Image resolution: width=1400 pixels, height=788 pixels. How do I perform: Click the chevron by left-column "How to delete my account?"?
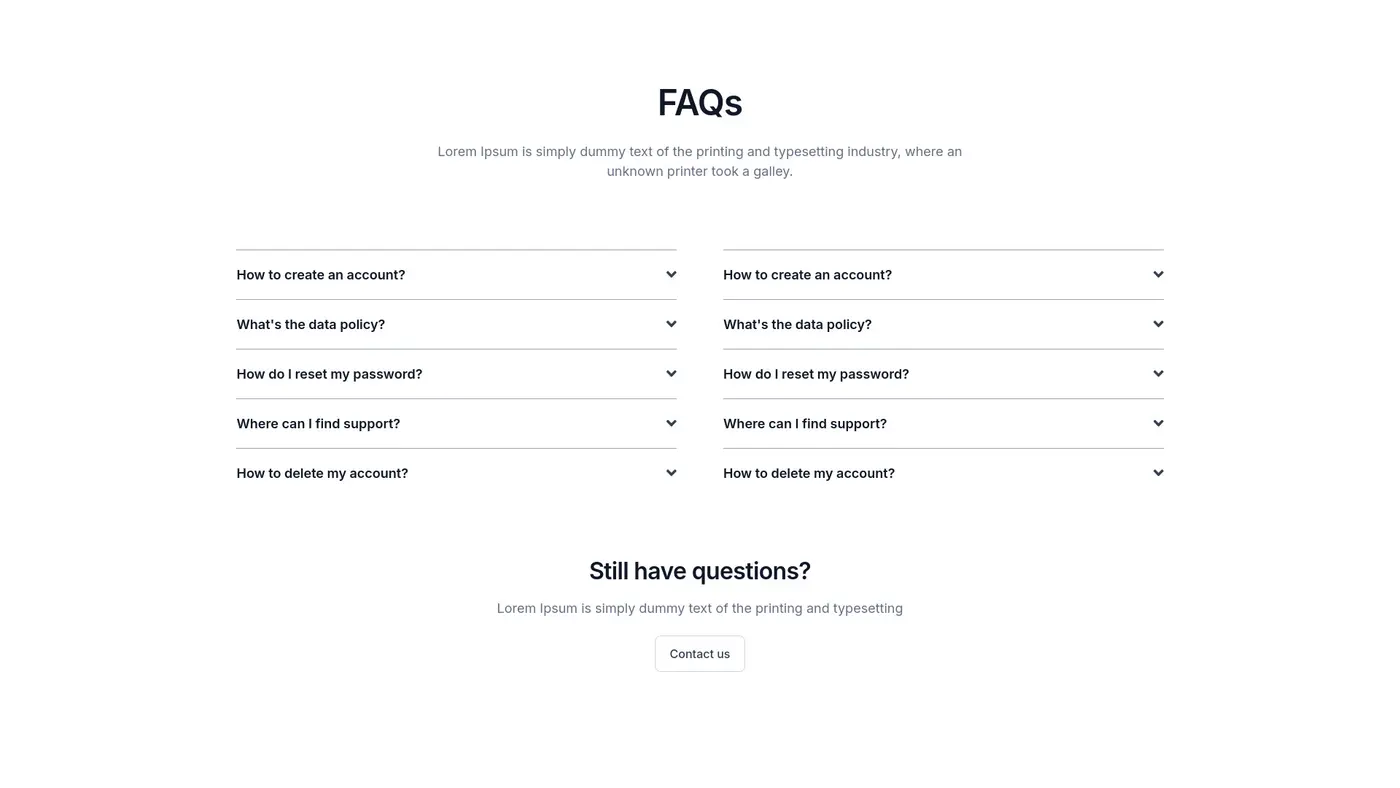pyautogui.click(x=671, y=473)
